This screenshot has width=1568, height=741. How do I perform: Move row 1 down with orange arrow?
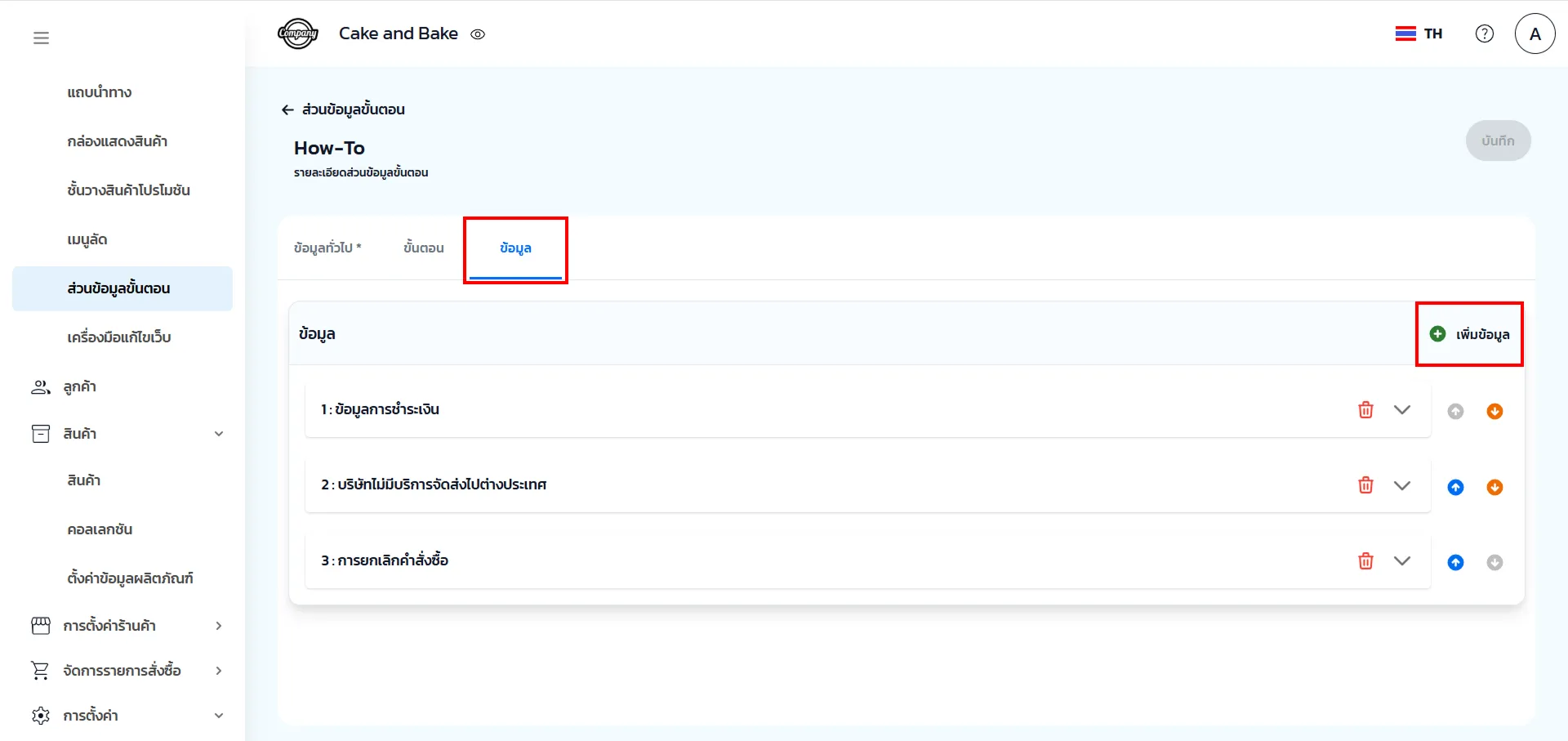pyautogui.click(x=1494, y=412)
